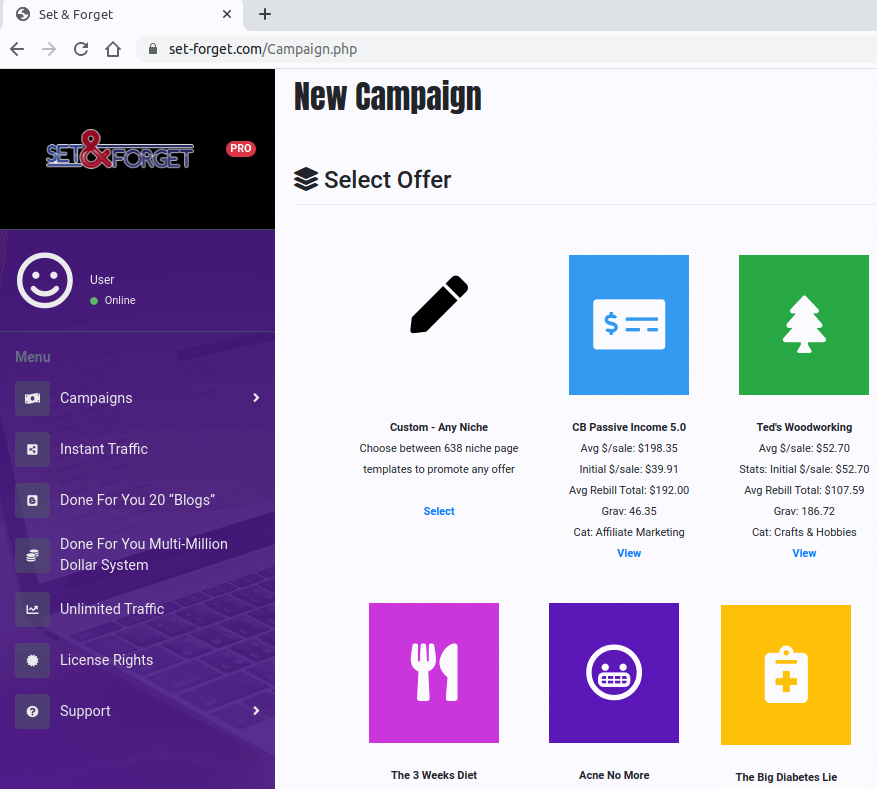Click the Instant Traffic share icon
Viewport: 877px width, 789px height.
32,449
